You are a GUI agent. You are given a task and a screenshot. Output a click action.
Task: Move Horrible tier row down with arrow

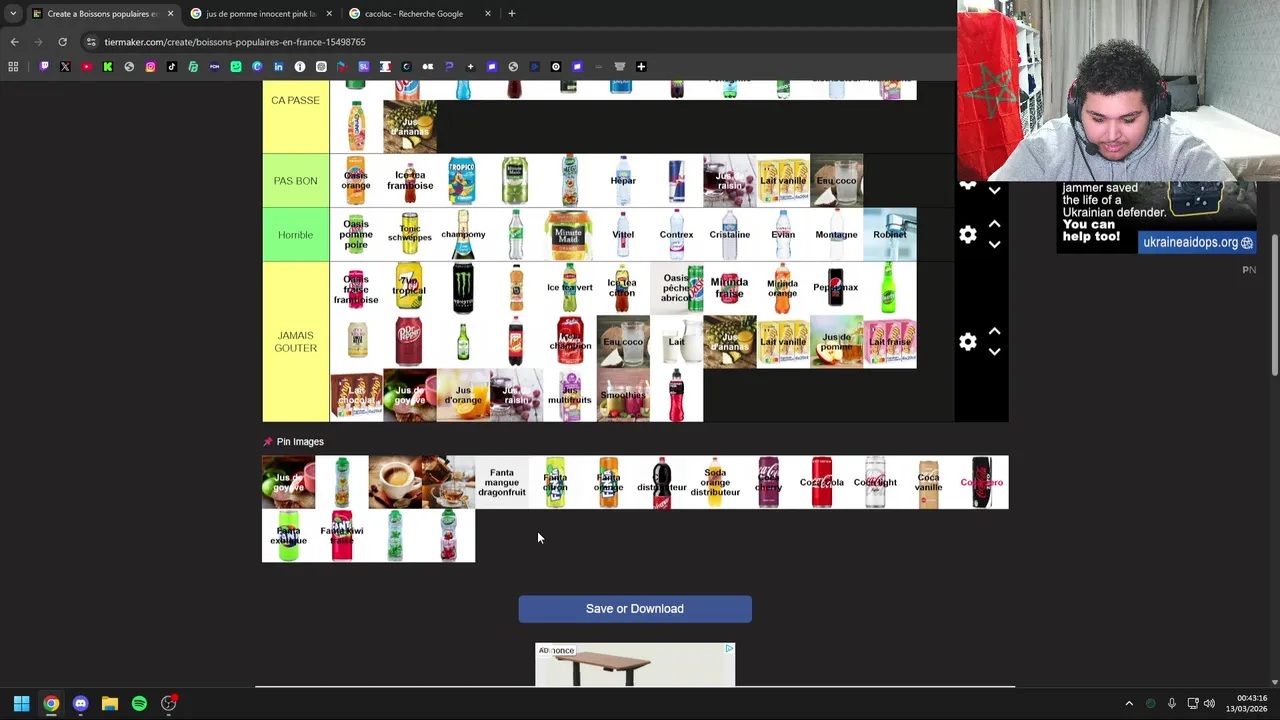coord(994,245)
